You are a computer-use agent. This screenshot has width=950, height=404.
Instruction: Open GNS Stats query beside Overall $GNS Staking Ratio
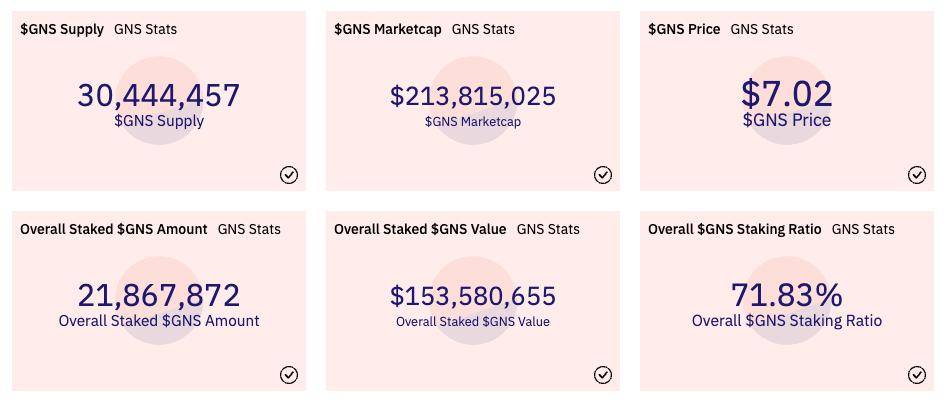[x=863, y=229]
